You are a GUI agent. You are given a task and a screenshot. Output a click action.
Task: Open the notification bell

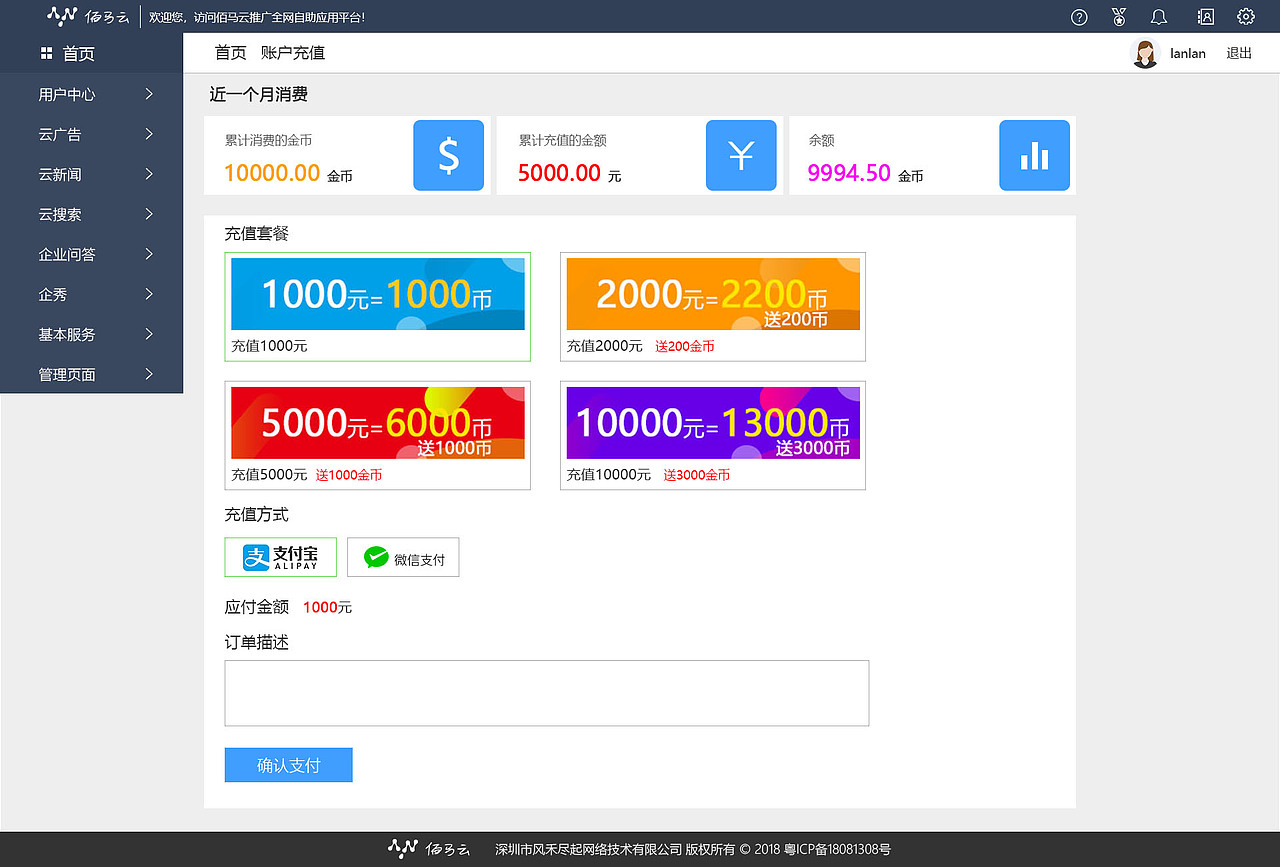(x=1158, y=16)
